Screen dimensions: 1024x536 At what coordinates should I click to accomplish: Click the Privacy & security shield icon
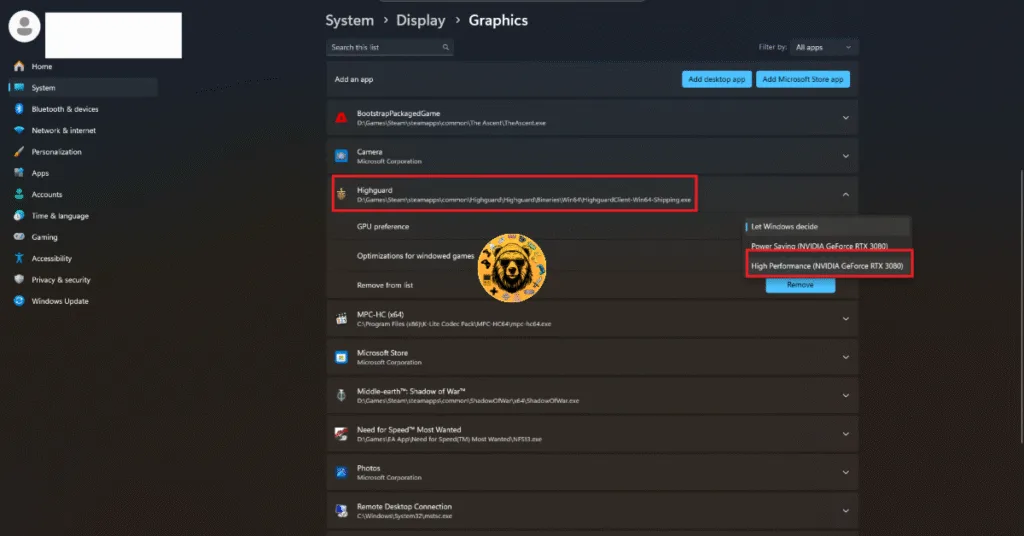tap(19, 279)
